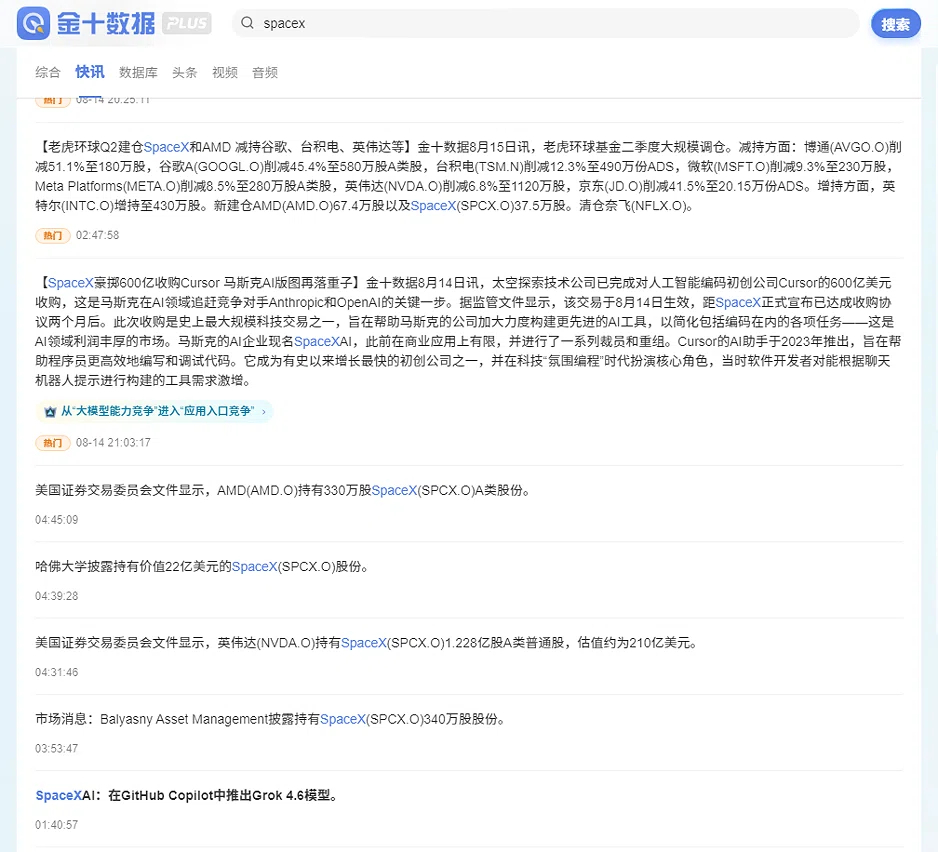The height and width of the screenshot is (852, 938).
Task: Click the SpaceX link in the Grok 4.6 headline
Action: pyautogui.click(x=59, y=796)
